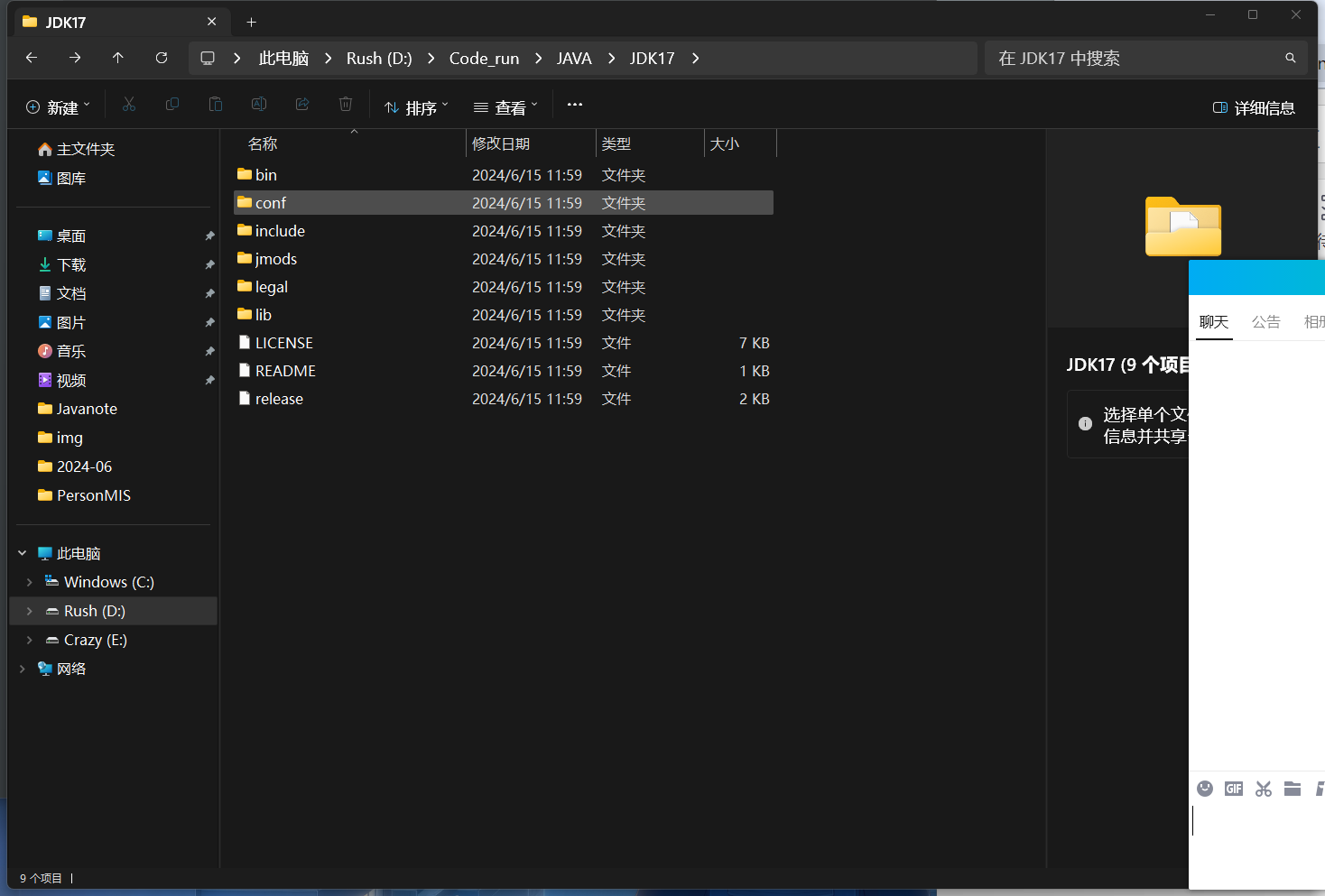This screenshot has height=896, width=1325.
Task: Click the Share toolbar icon
Action: (x=302, y=105)
